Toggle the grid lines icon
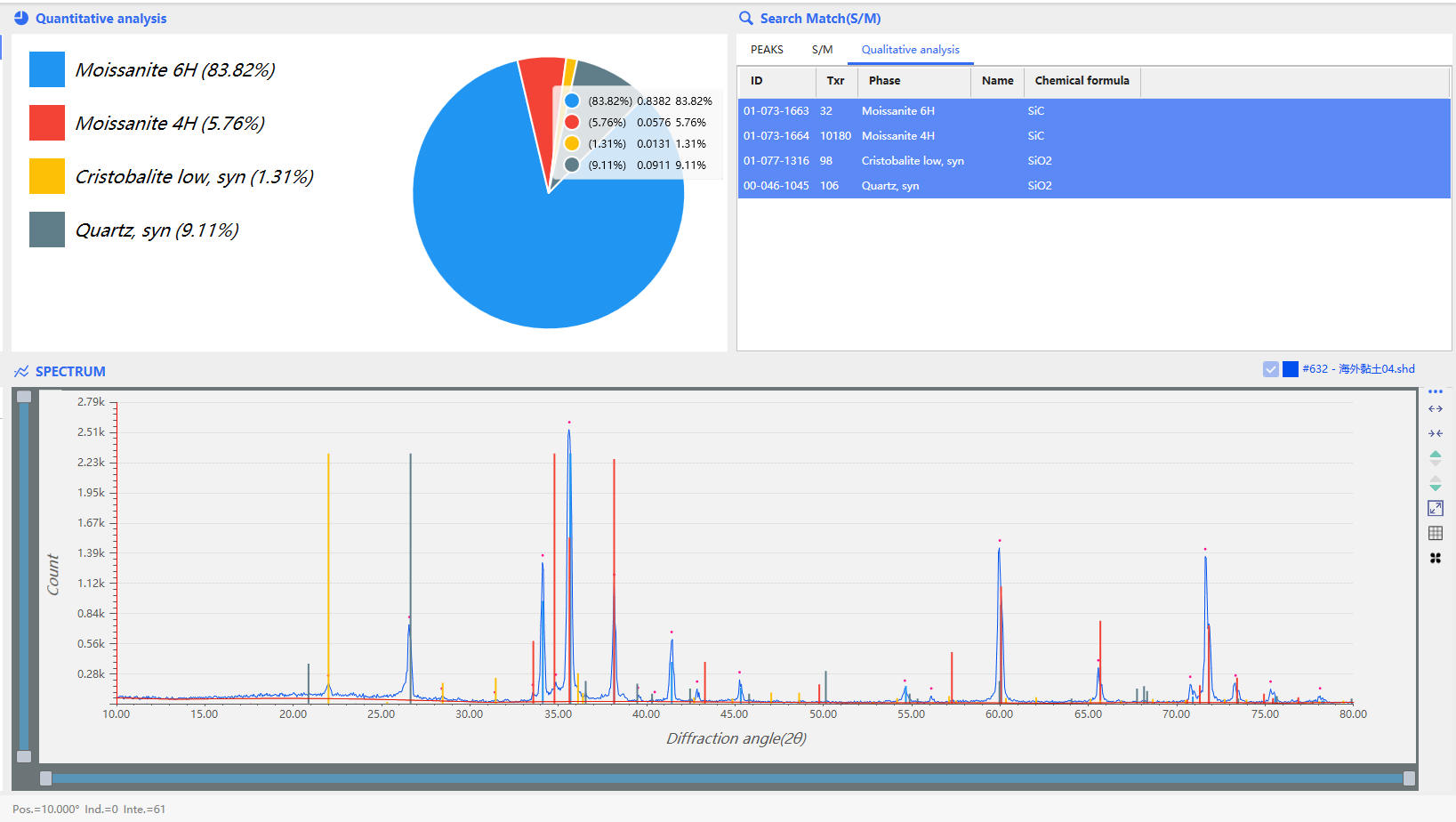1456x822 pixels. (x=1435, y=533)
